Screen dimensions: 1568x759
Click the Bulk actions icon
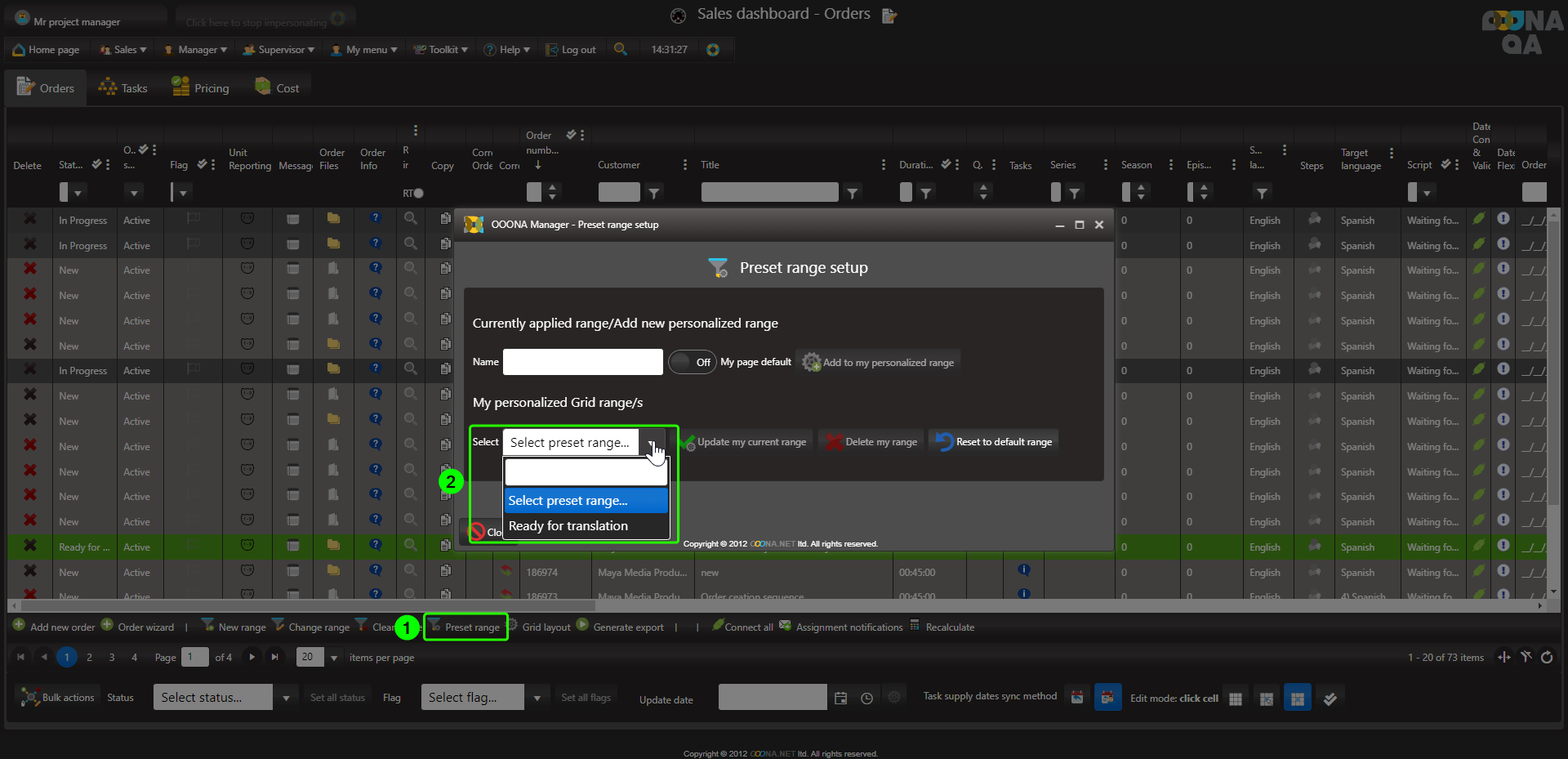click(x=30, y=698)
